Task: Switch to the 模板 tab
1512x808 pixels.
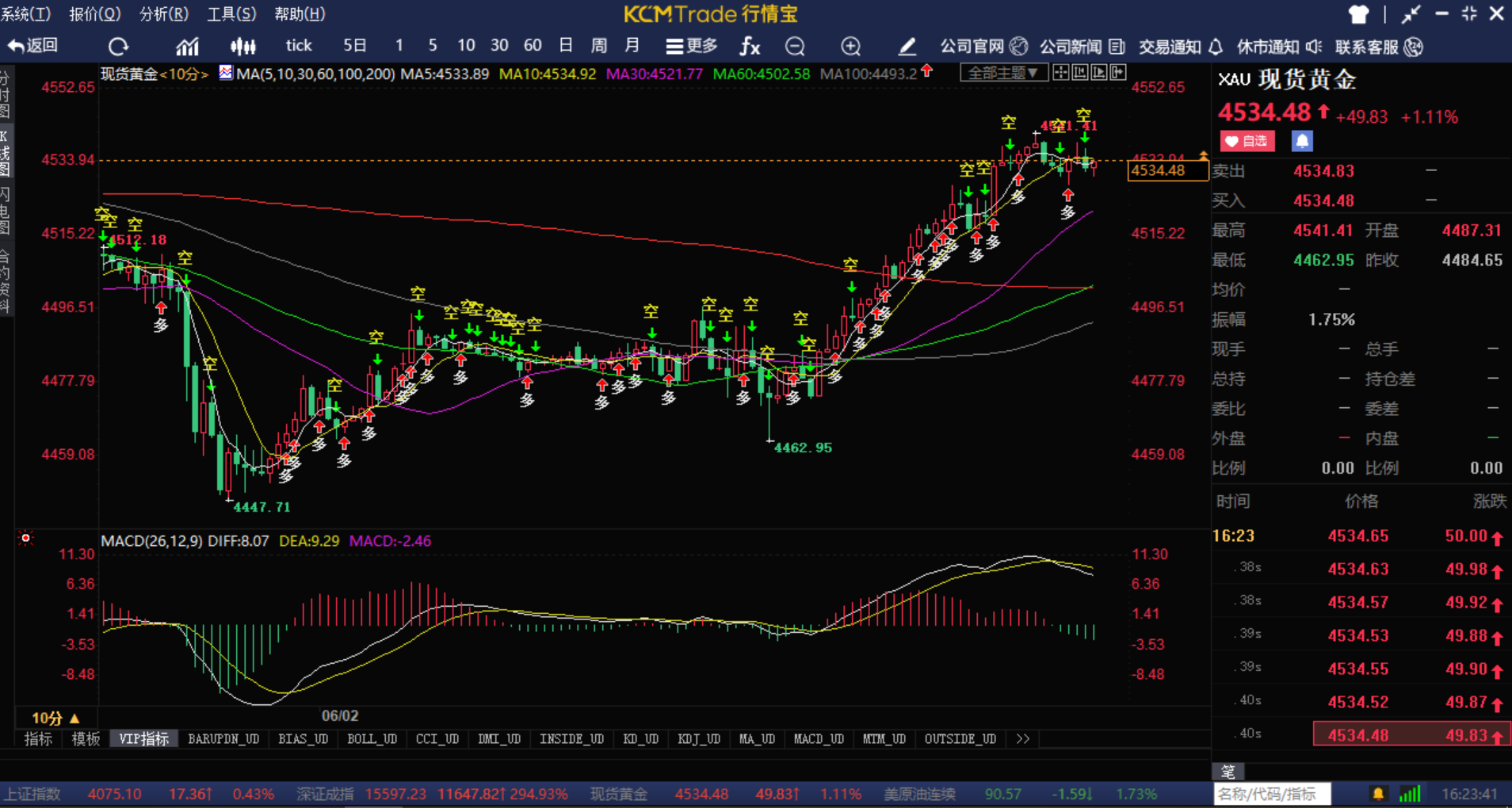Action: point(86,739)
